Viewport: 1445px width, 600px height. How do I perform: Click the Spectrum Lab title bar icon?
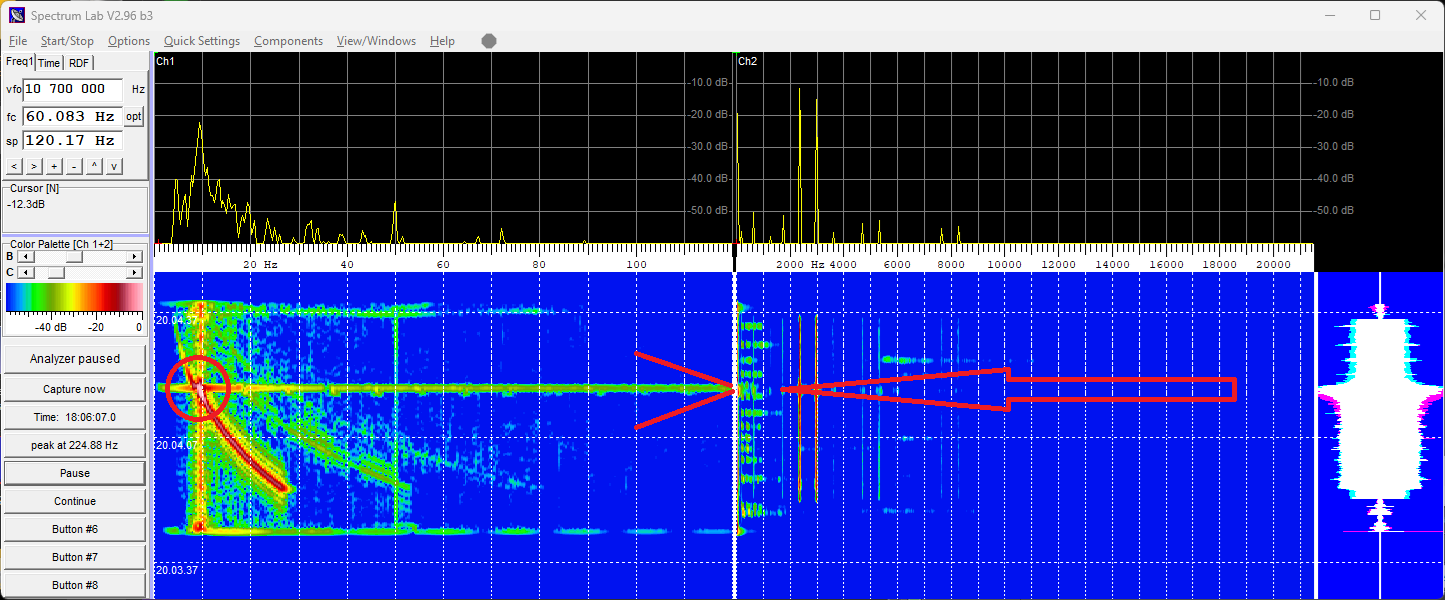tap(16, 15)
